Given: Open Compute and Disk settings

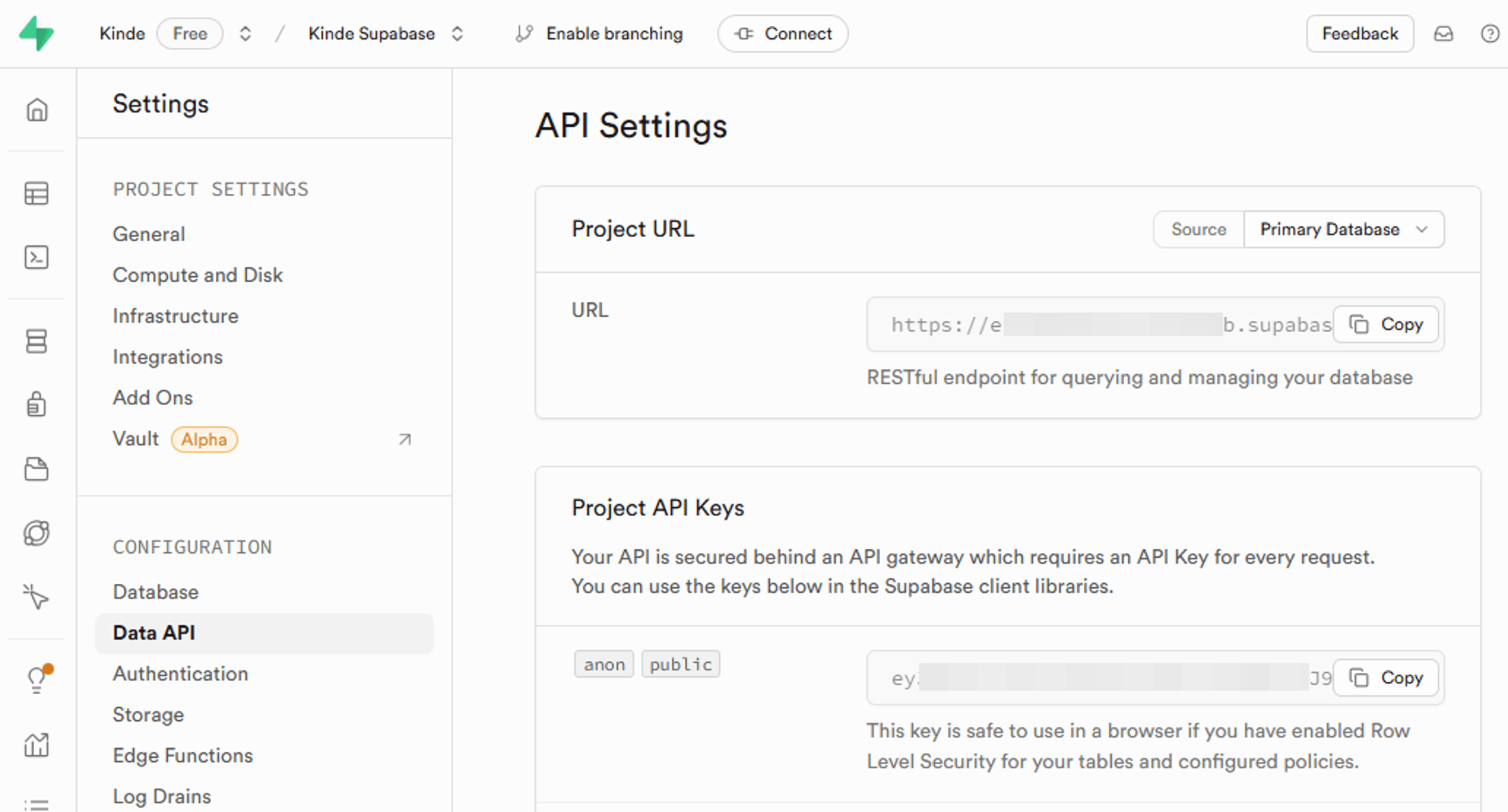Looking at the screenshot, I should (197, 275).
